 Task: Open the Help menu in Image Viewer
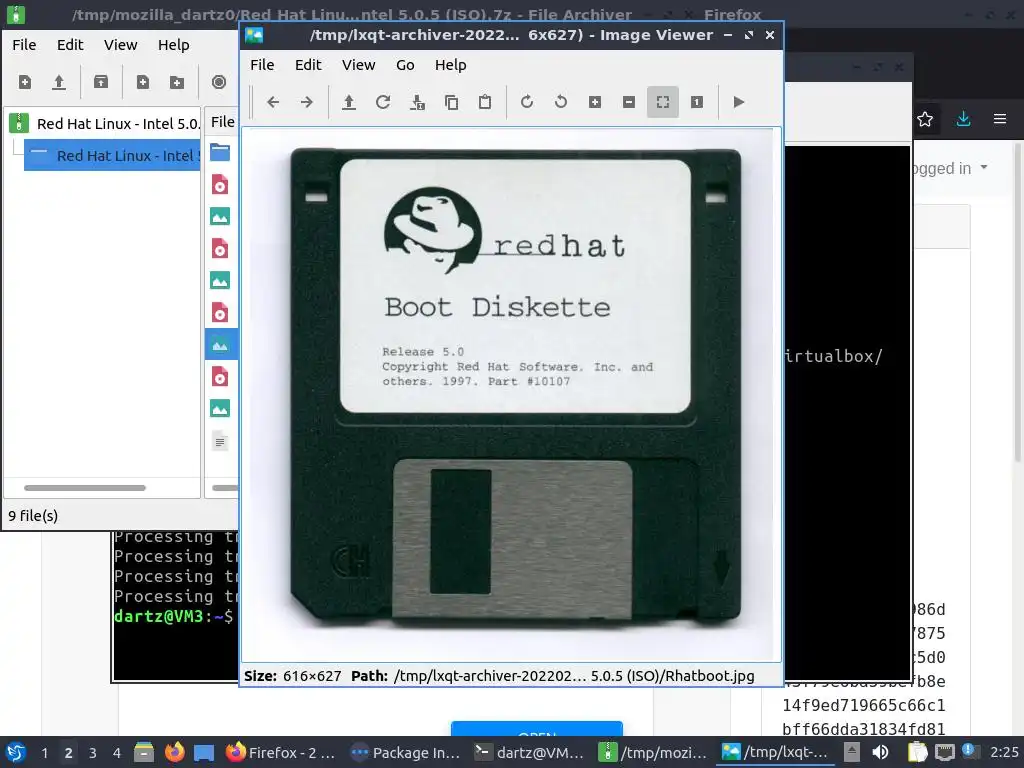[451, 65]
